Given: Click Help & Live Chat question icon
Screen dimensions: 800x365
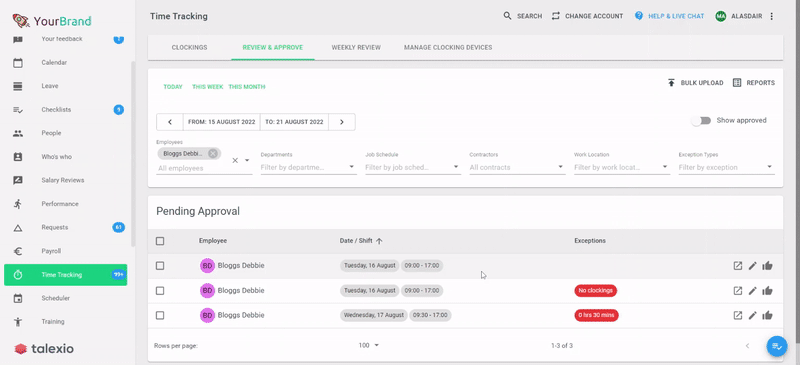Looking at the screenshot, I should coord(639,16).
